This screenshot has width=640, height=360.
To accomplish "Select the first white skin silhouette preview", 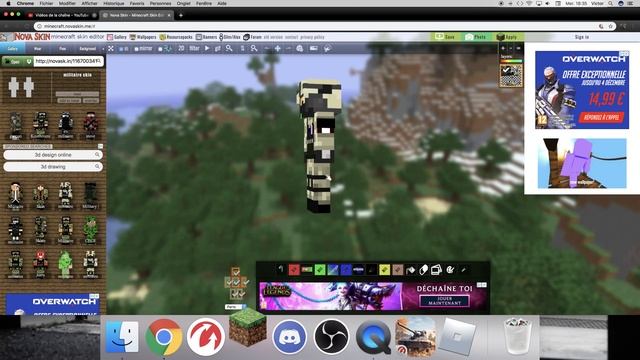I will pyautogui.click(x=14, y=87).
